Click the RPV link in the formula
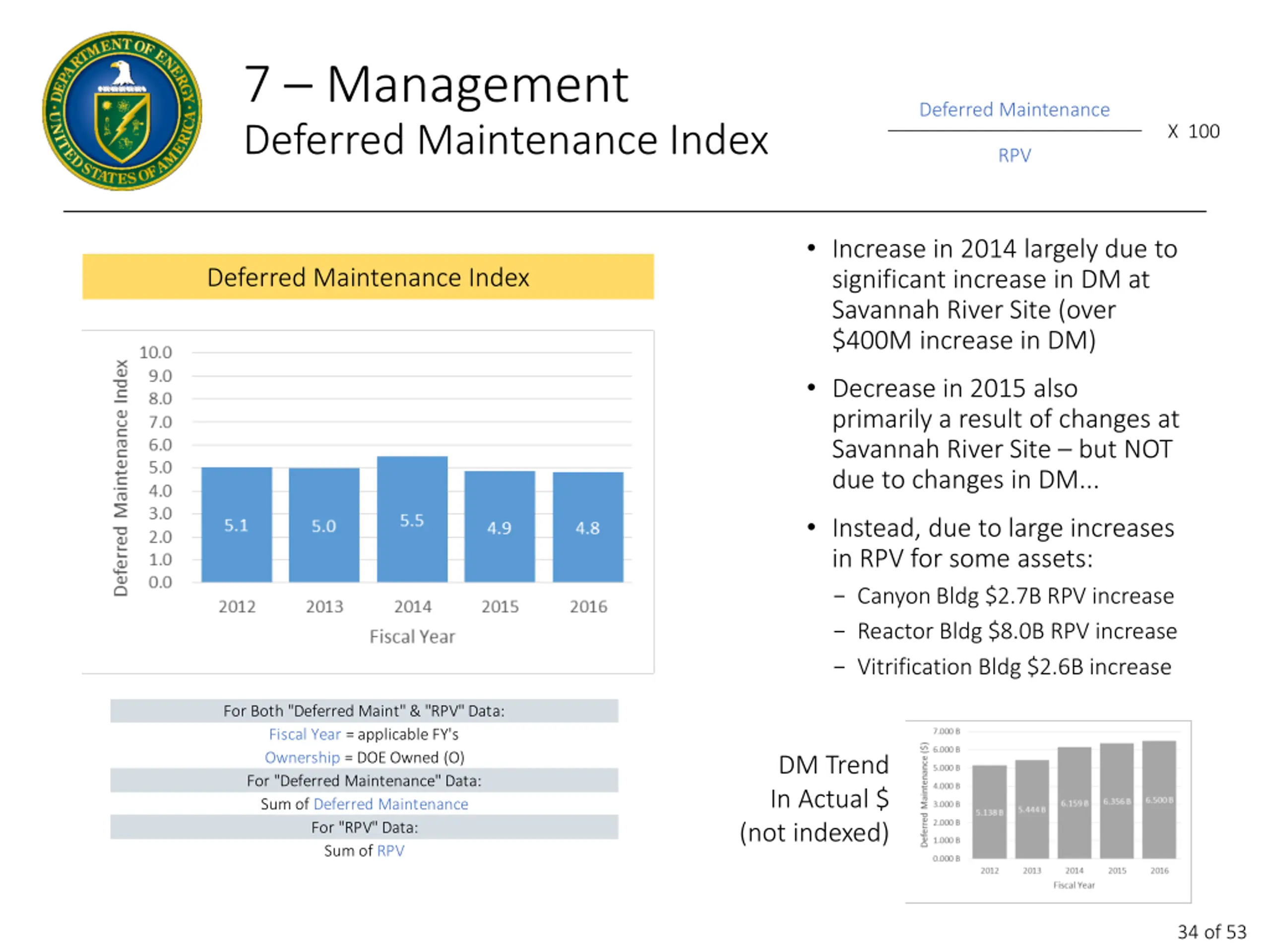This screenshot has width=1270, height=952. (x=1014, y=156)
